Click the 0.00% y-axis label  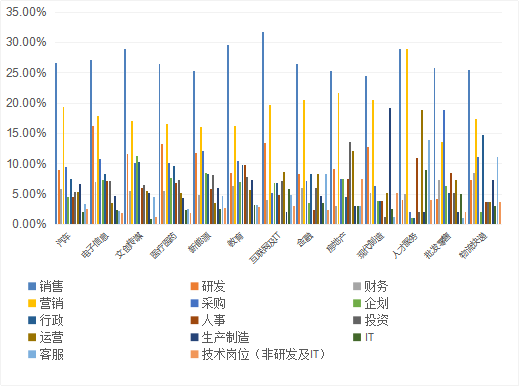click(29, 224)
